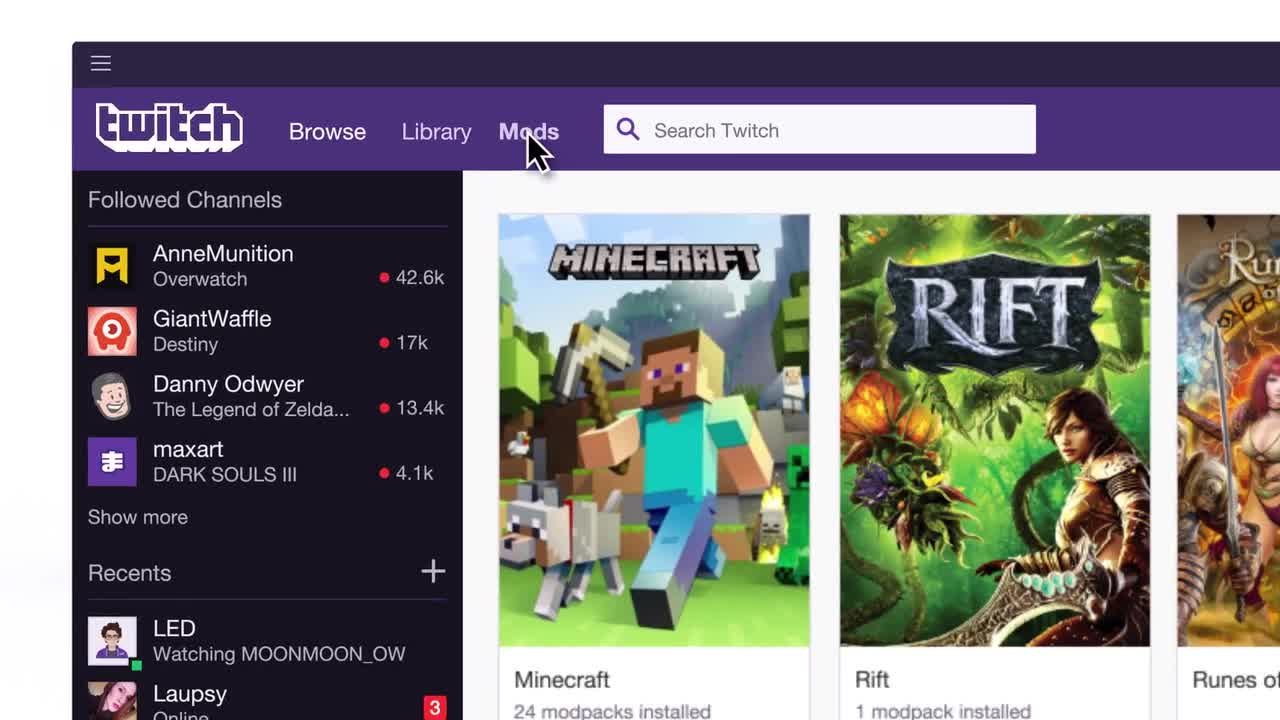Open maxart's channel avatar
This screenshot has height=720, width=1280.
112,461
